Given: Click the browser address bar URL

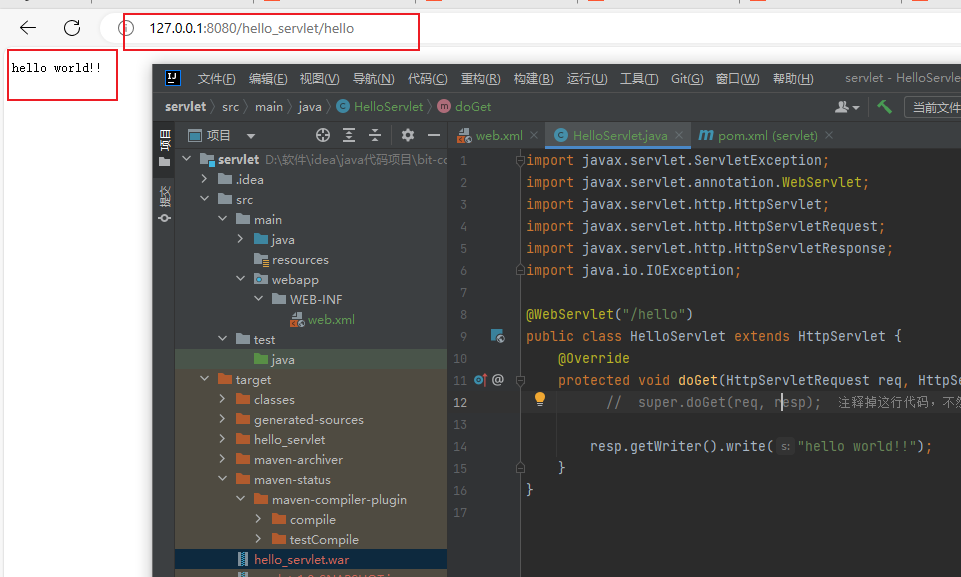Looking at the screenshot, I should 251,28.
